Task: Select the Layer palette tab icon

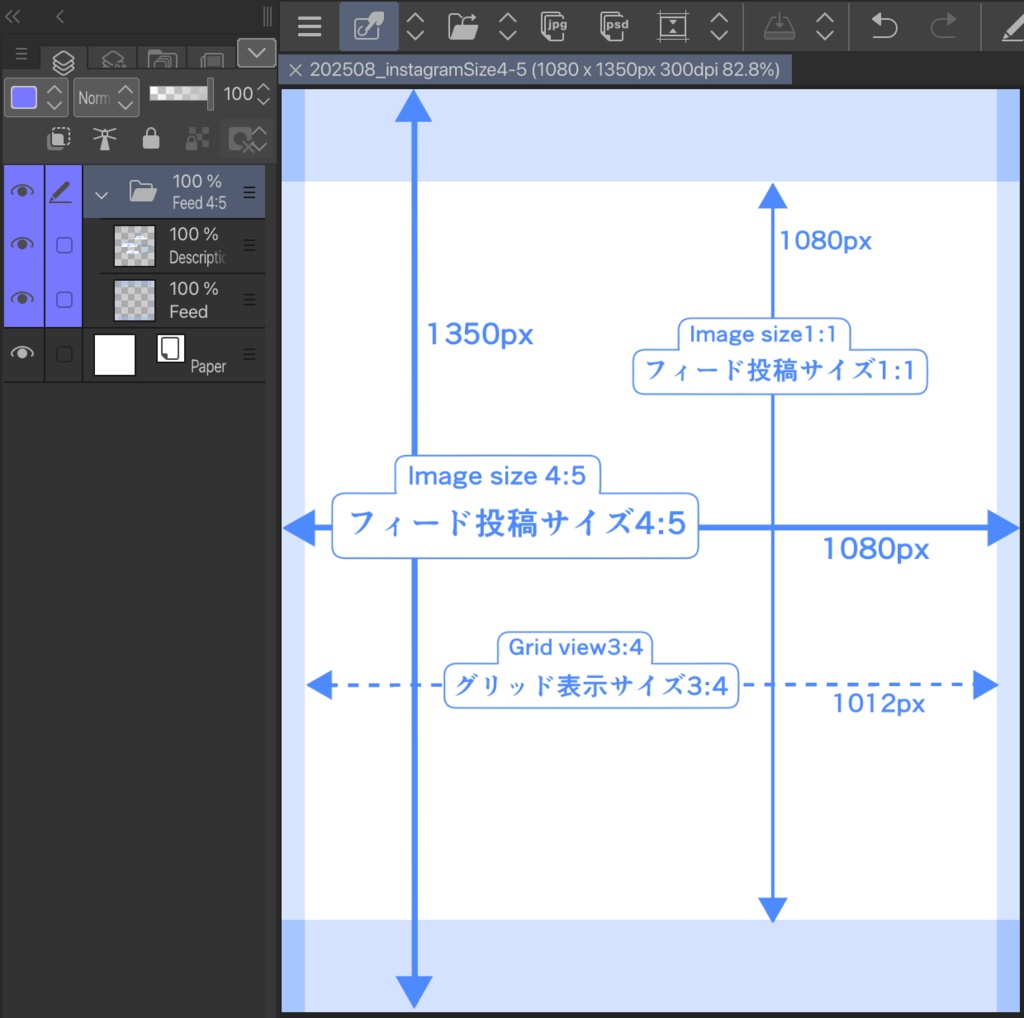Action: point(62,61)
